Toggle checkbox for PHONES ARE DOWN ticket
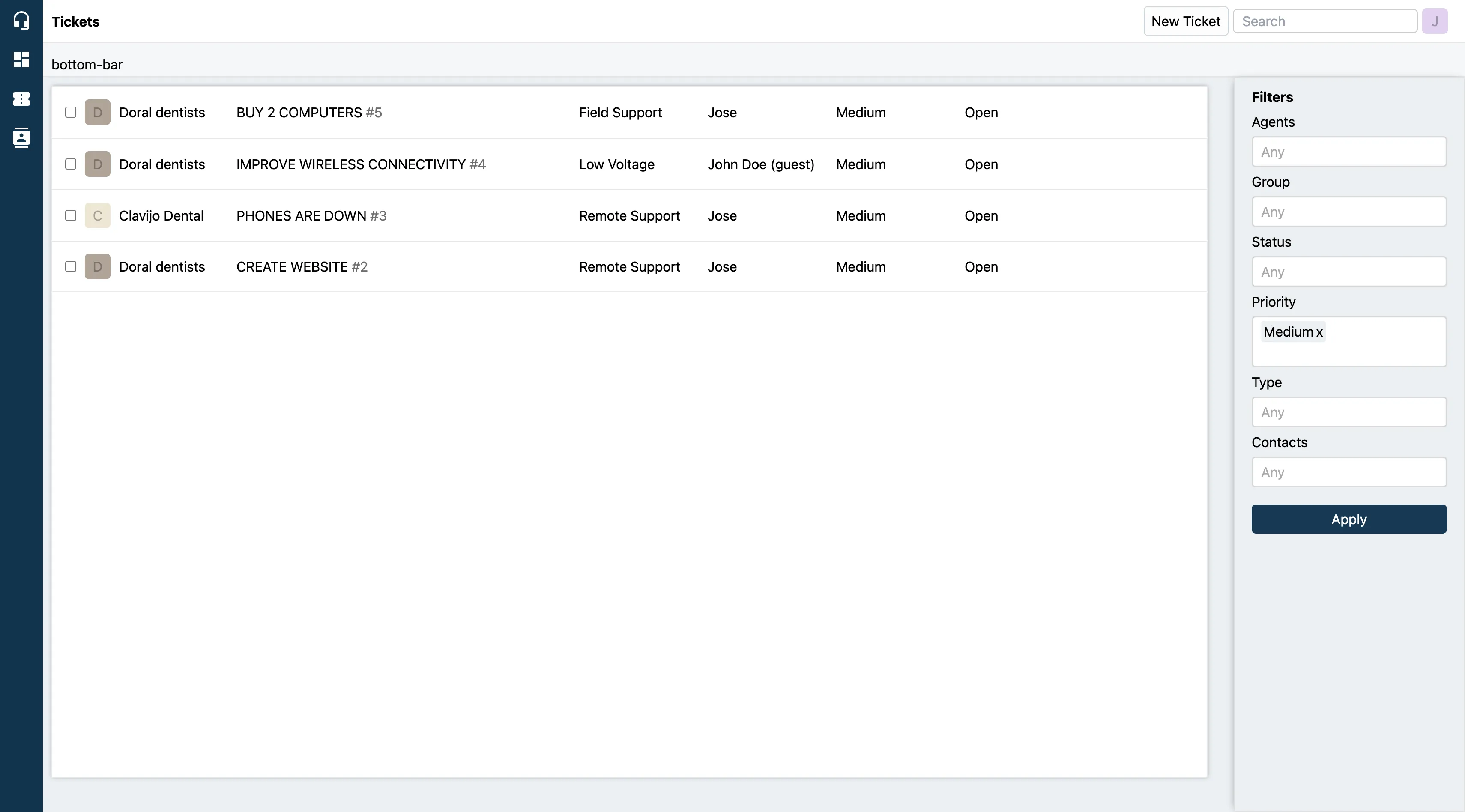1465x812 pixels. point(71,215)
